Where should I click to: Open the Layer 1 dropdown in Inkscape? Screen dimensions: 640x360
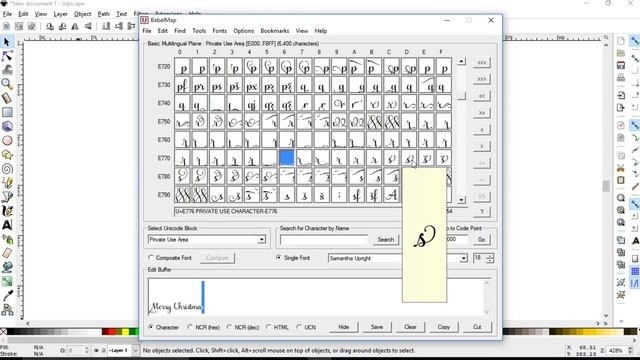point(135,350)
